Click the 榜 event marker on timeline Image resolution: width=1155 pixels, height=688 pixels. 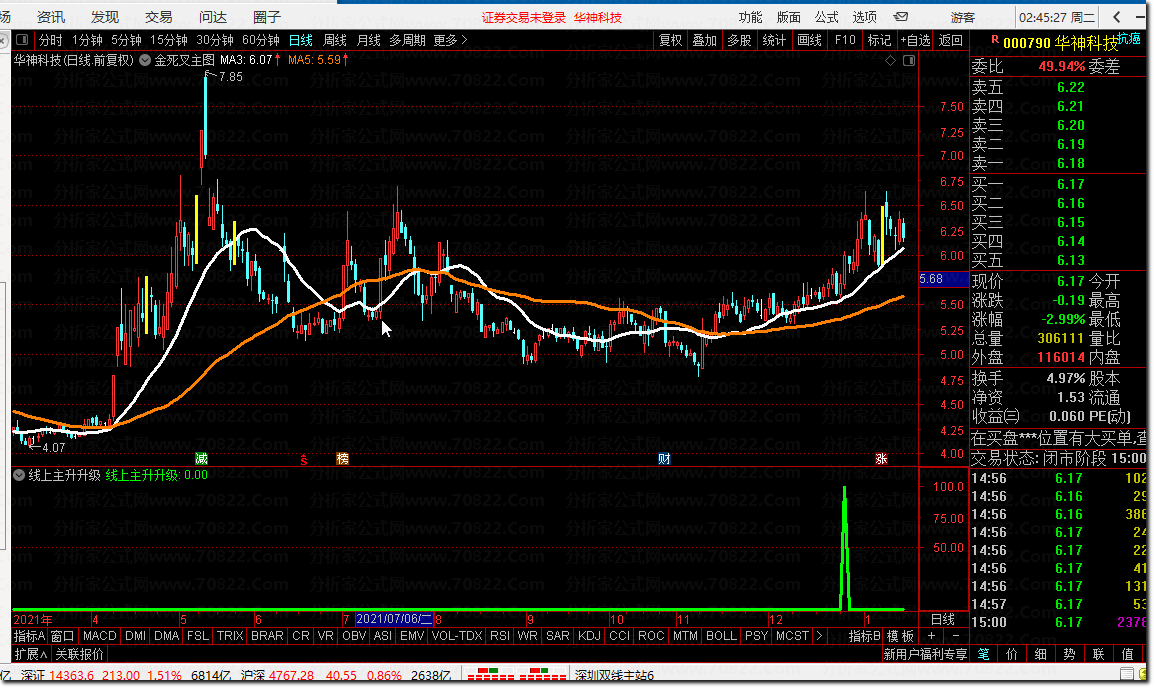(343, 459)
